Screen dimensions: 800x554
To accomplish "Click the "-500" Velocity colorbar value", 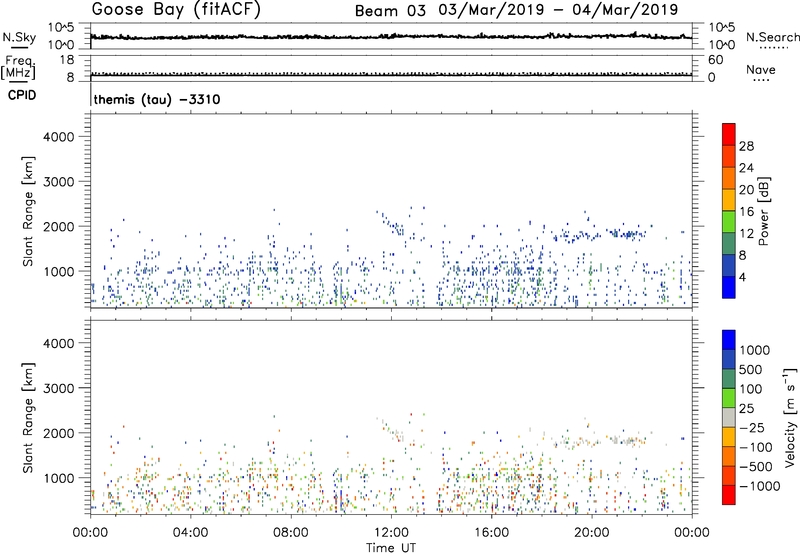I will click(756, 467).
